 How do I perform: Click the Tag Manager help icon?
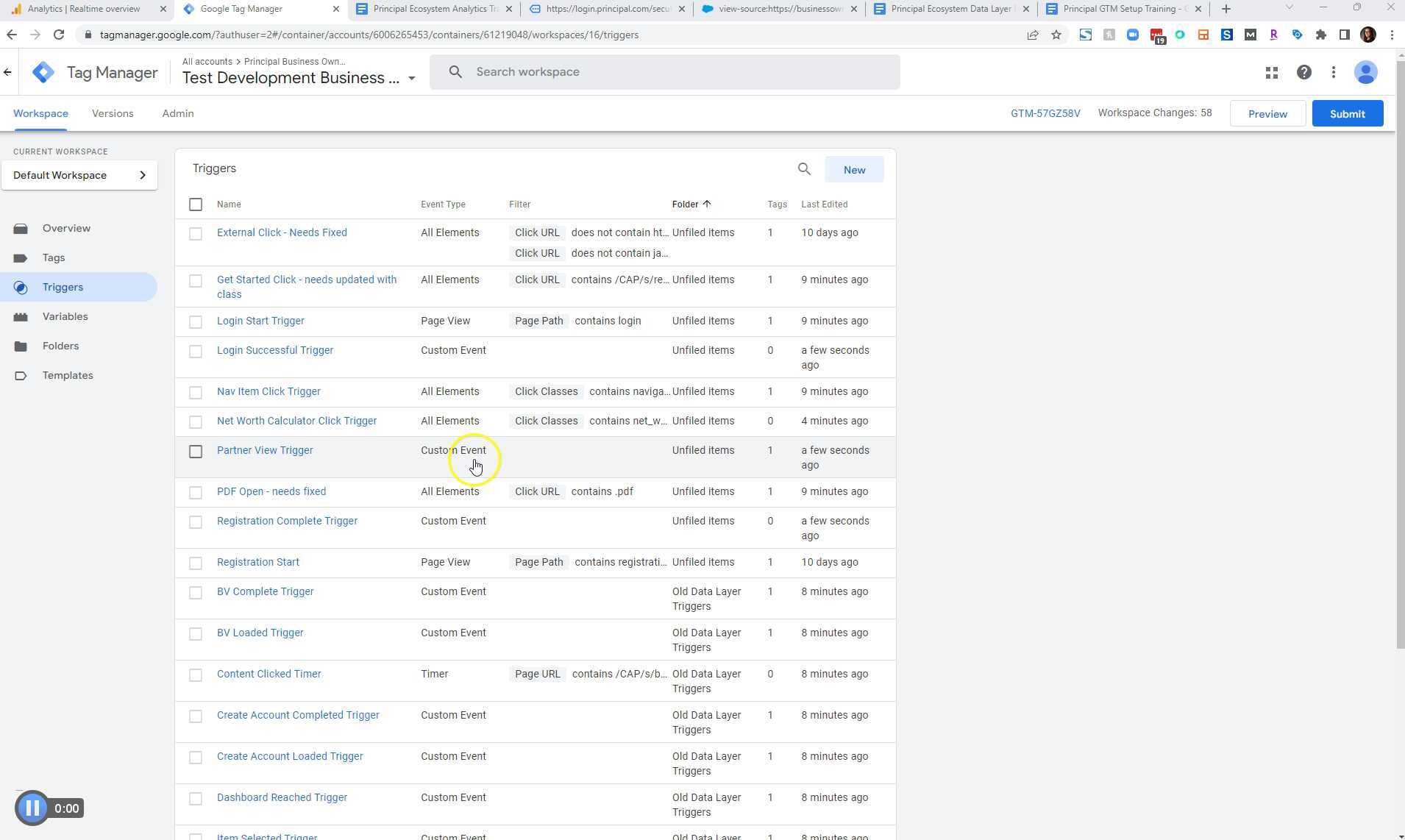1303,72
